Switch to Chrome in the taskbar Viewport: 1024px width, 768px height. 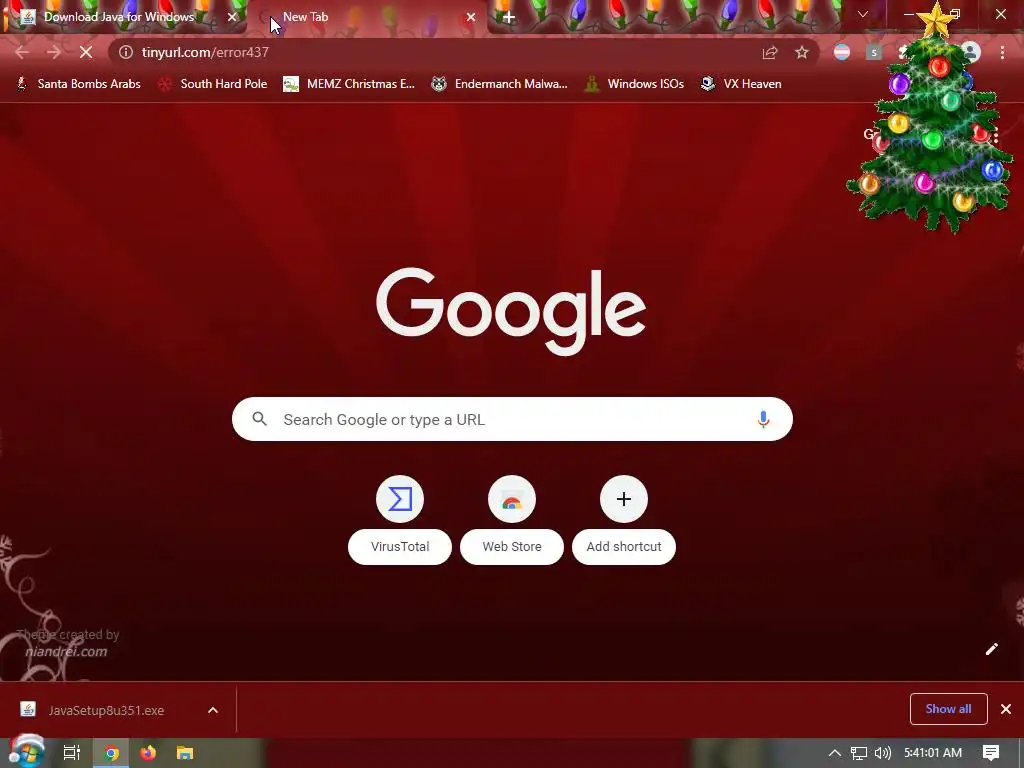tap(112, 753)
